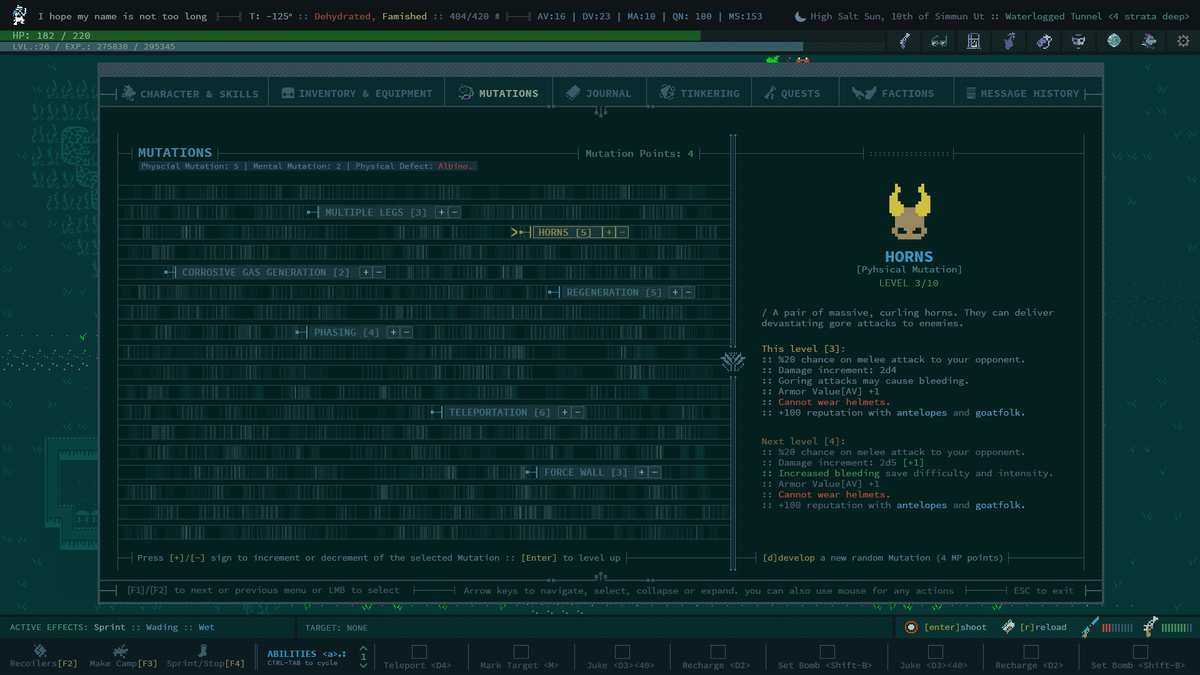The image size is (1200, 675).
Task: Click the ABILITIES <a> cycle label
Action: click(x=306, y=654)
